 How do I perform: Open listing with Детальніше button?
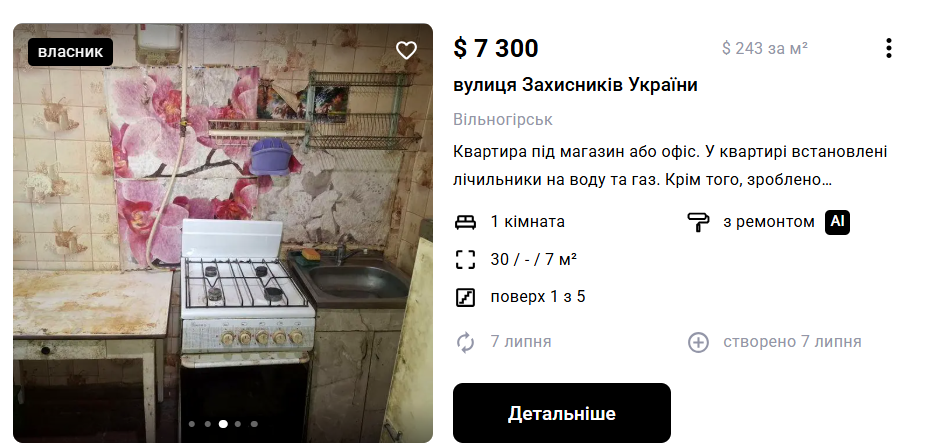tap(562, 413)
